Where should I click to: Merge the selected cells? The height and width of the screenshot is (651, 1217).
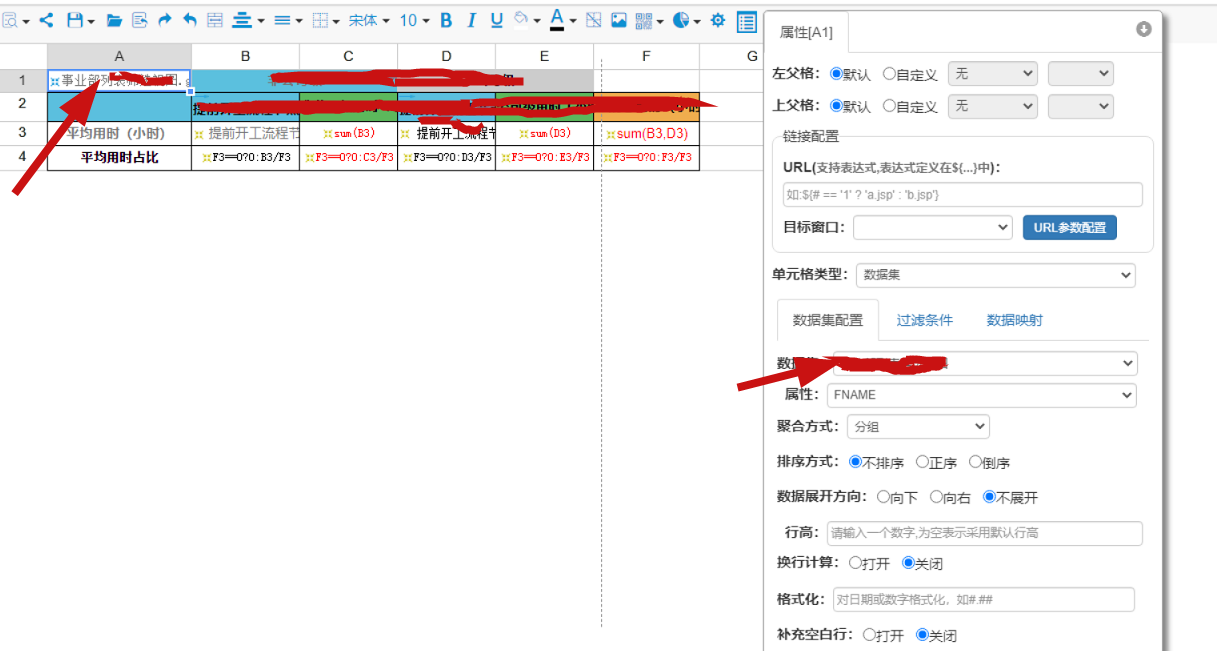coord(215,20)
